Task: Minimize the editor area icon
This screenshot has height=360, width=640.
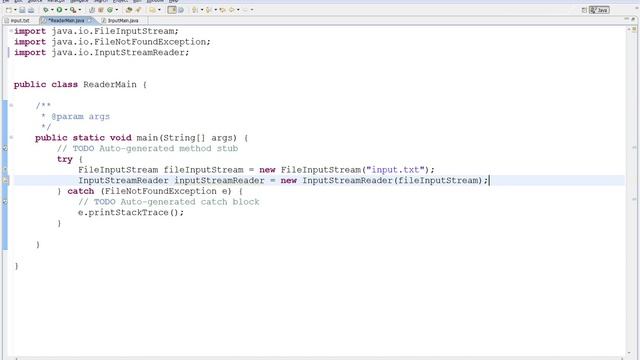Action: (x=627, y=19)
